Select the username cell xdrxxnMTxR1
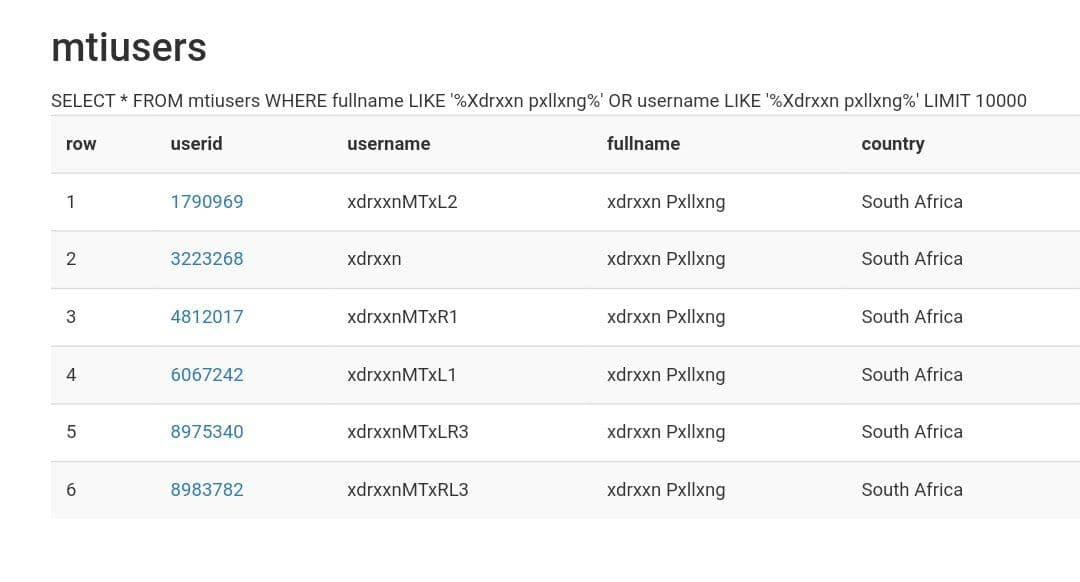Viewport: 1080px width, 582px height. point(402,317)
